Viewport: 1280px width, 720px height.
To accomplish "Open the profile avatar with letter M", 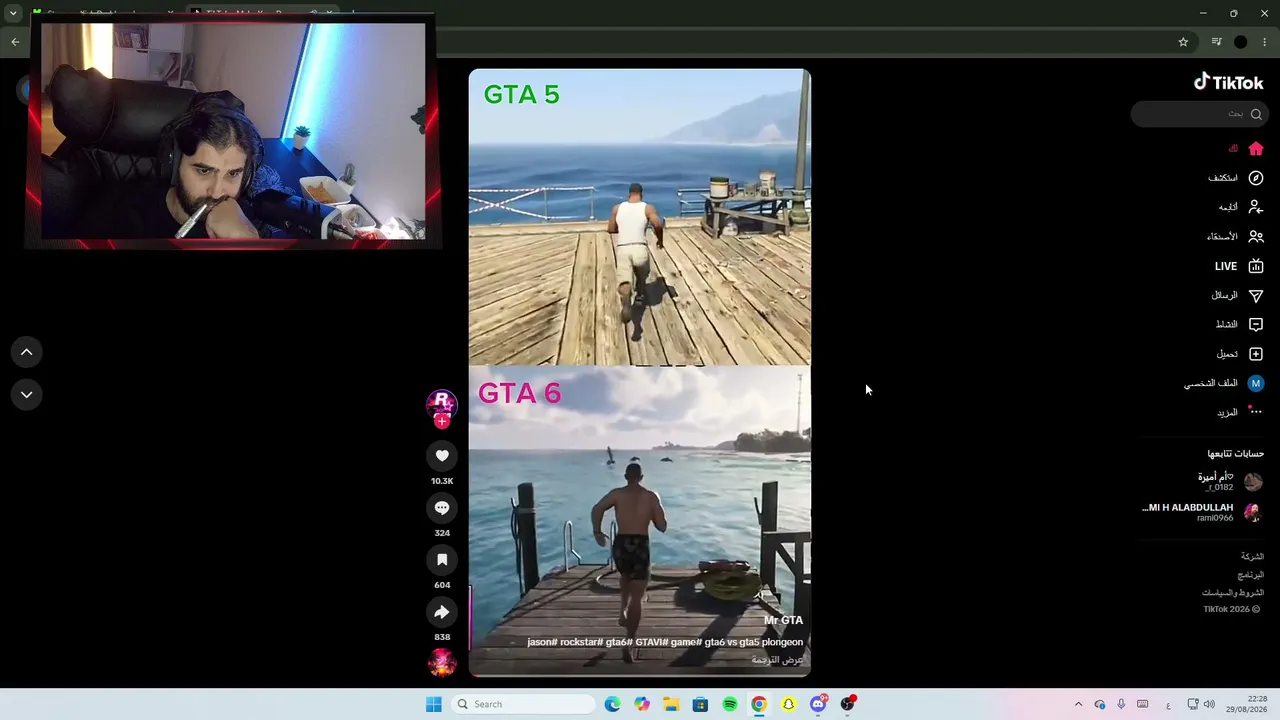I will tap(1256, 383).
